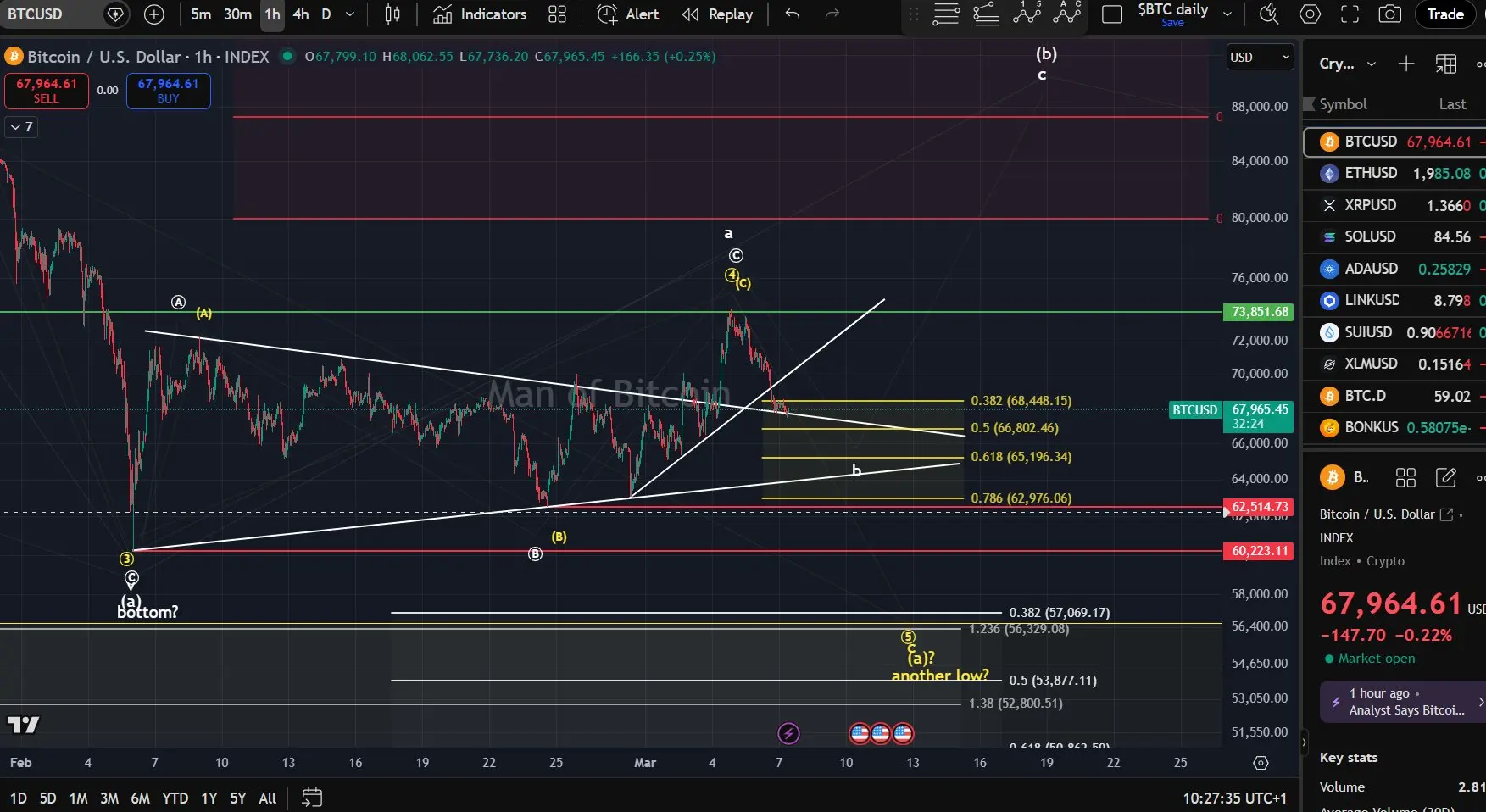Select the 1h timeframe

click(272, 14)
